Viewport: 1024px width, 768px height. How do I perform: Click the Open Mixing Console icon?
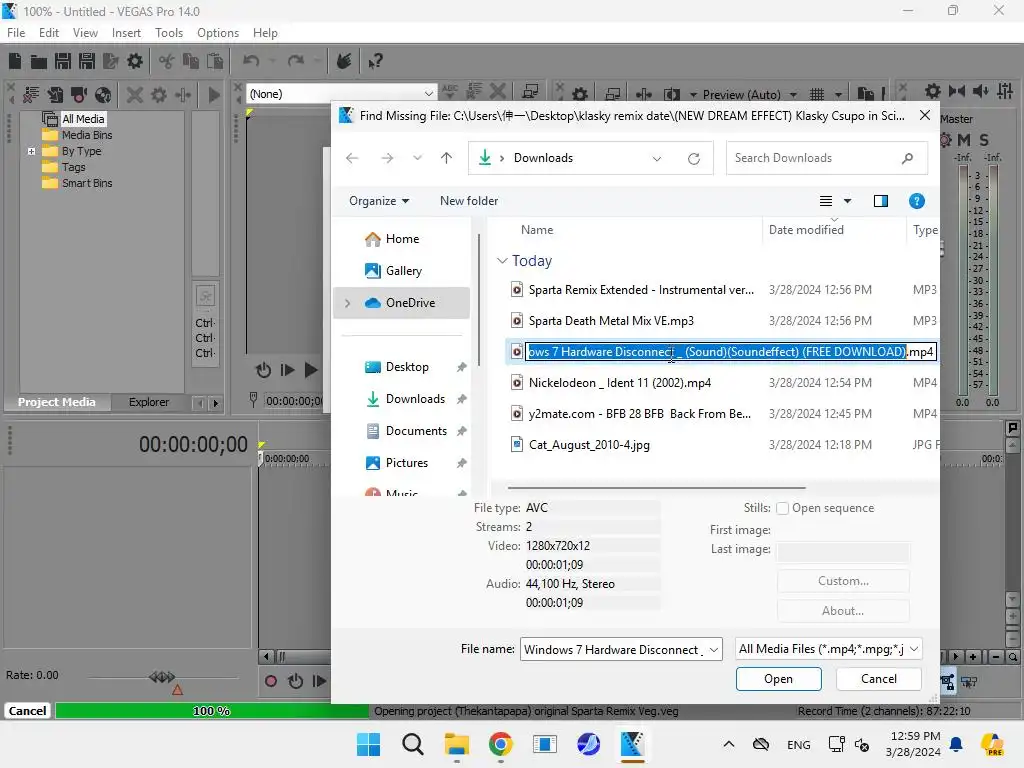[x=1005, y=91]
